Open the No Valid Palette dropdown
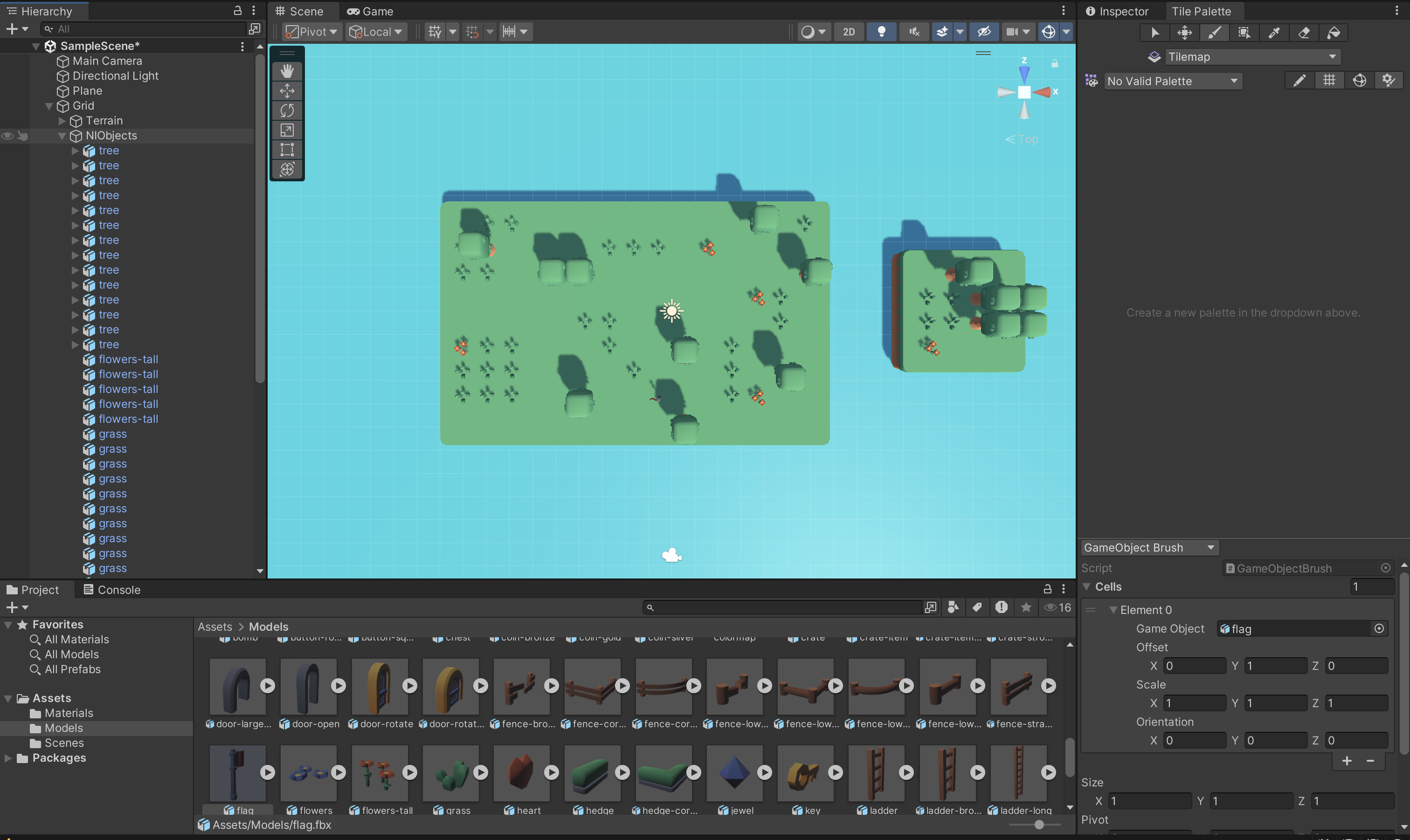 (x=1172, y=81)
